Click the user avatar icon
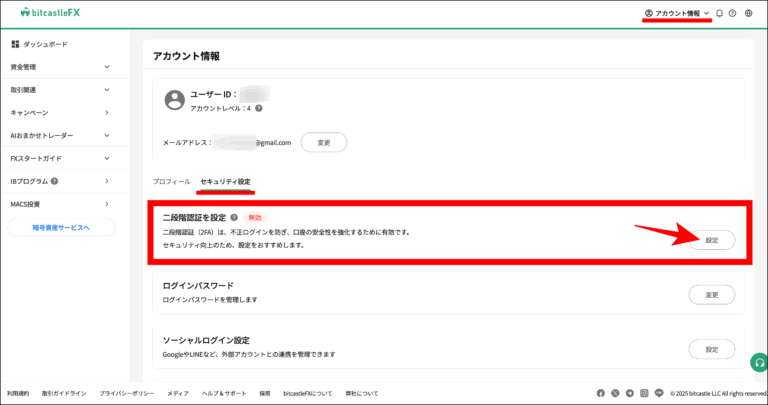768x405 pixels. [x=175, y=100]
